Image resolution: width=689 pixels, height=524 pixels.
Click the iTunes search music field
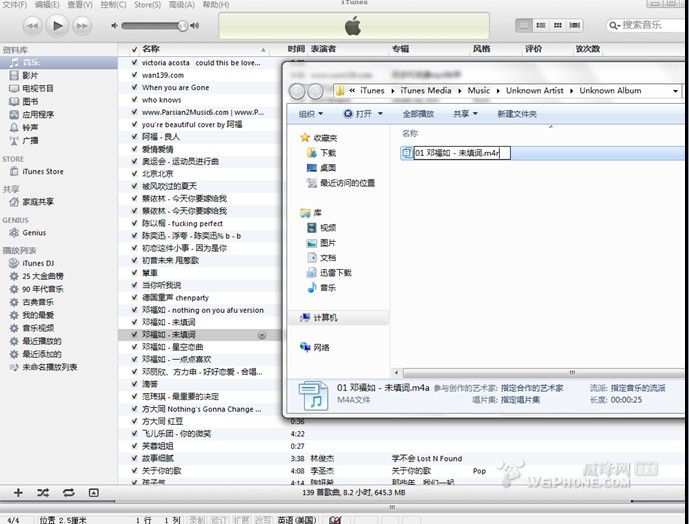pyautogui.click(x=647, y=25)
